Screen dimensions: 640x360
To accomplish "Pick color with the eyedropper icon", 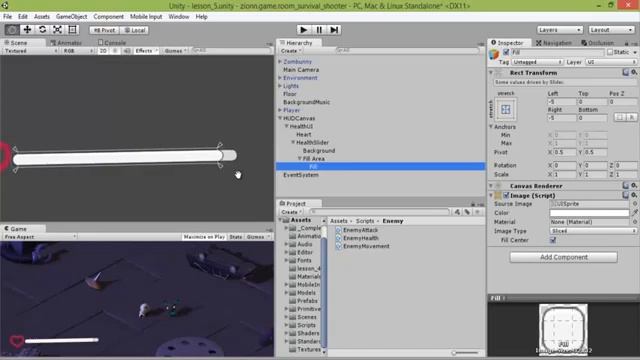I will tap(635, 213).
